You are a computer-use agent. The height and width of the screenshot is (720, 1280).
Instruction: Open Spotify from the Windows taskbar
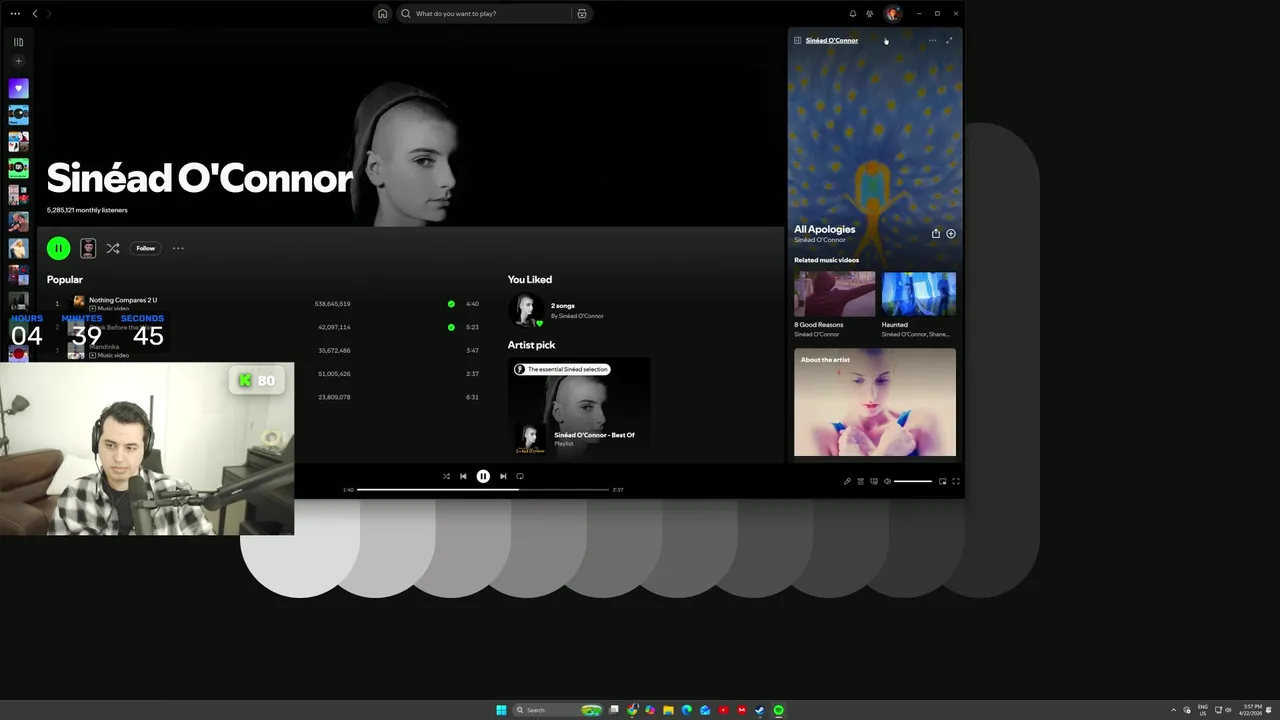pos(778,710)
